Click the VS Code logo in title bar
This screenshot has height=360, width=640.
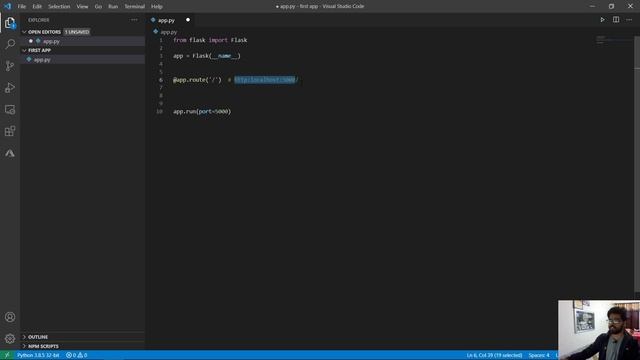7,6
